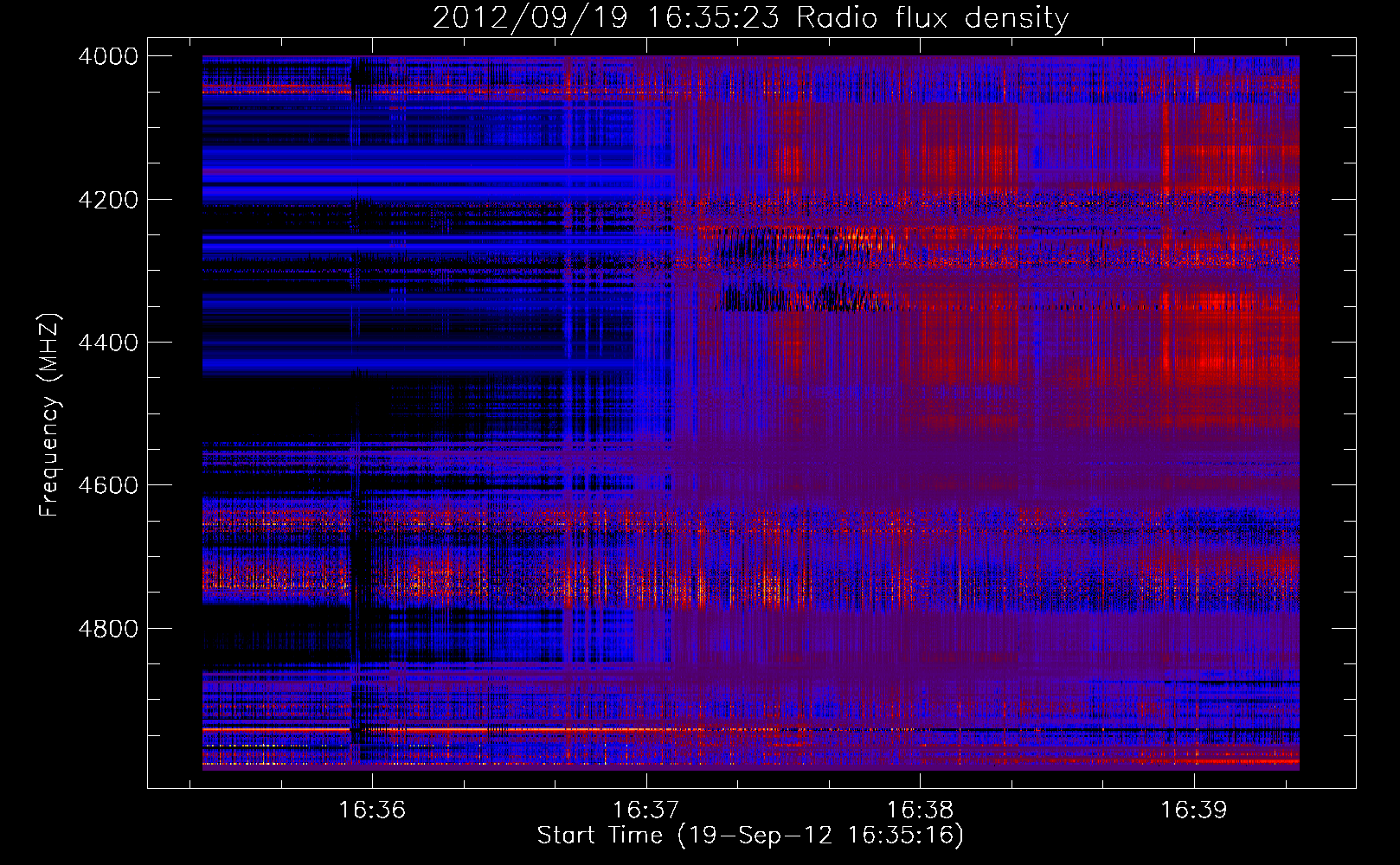Click the '16:39' time axis label
The height and width of the screenshot is (865, 1400).
1194,810
